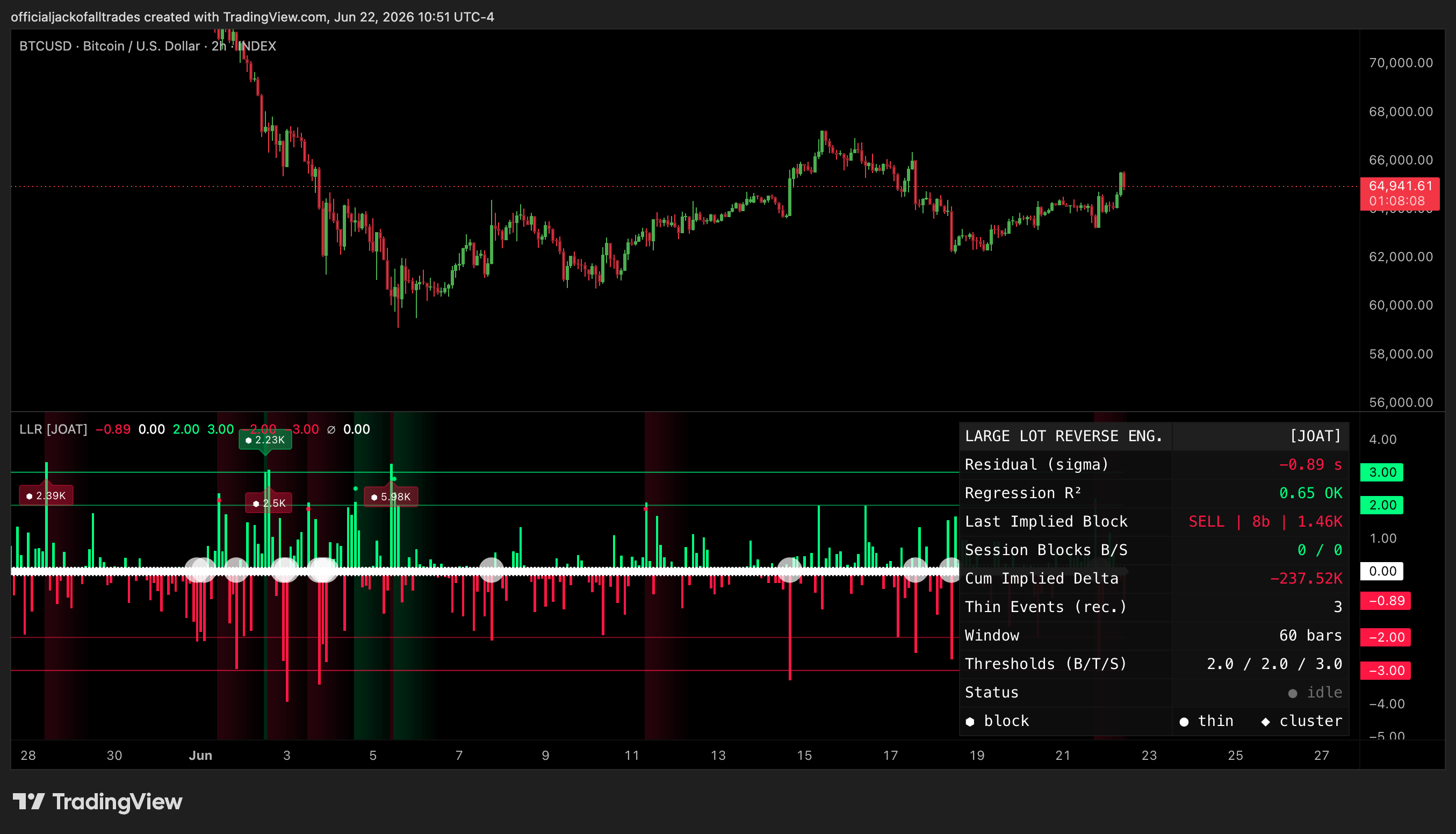Click the BTCUSD Bitcoin / U.S. Dollar chart title
This screenshot has width=1456, height=834.
[x=148, y=46]
